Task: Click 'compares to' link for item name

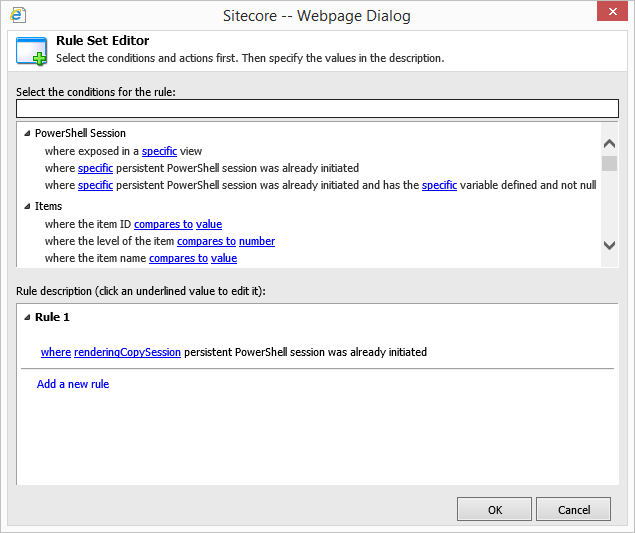Action: click(178, 258)
